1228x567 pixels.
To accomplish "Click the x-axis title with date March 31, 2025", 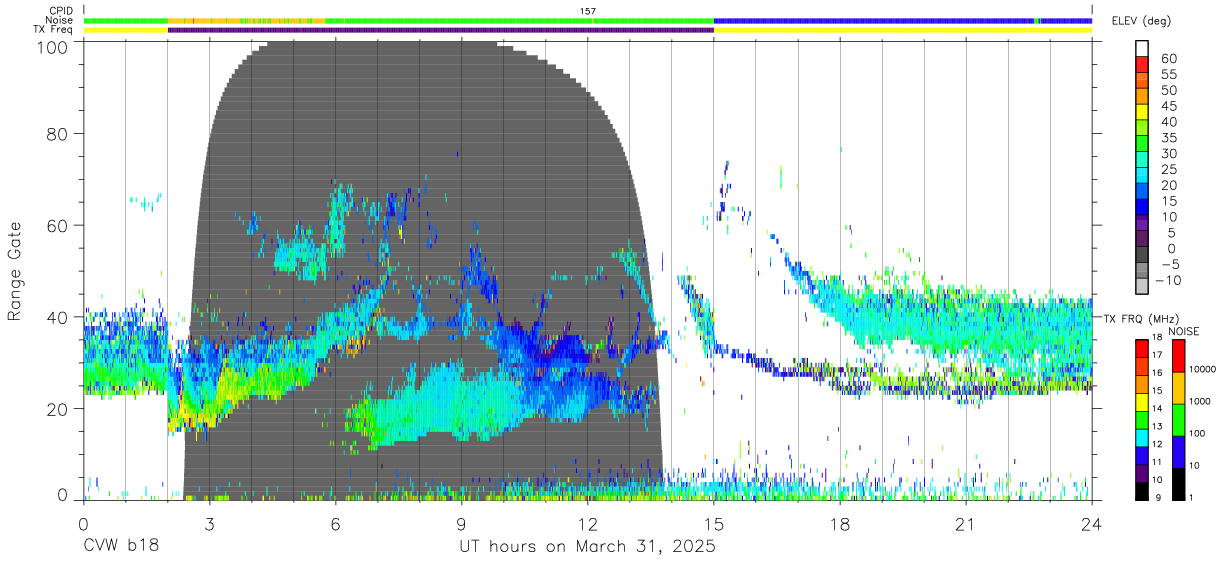I will point(587,547).
